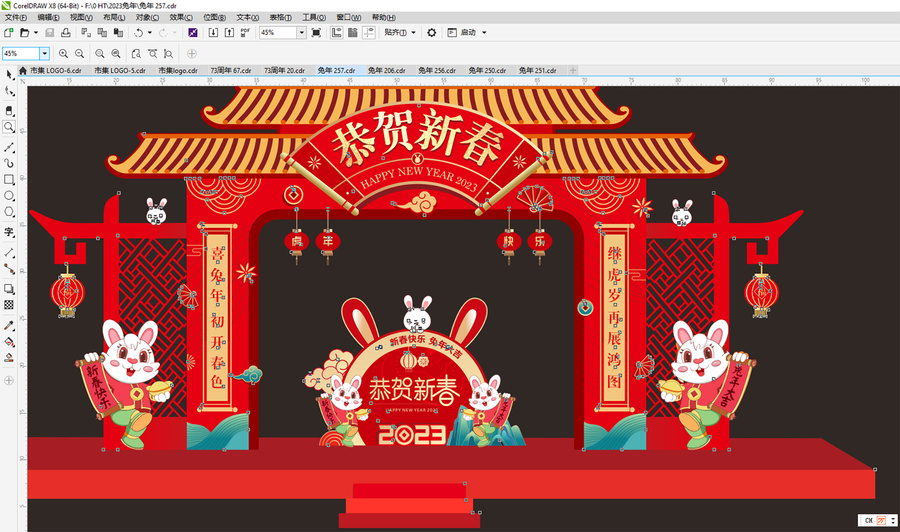Screen dimensions: 900x532
Task: Click the toolbox quick customize plus button
Action: (x=9, y=380)
